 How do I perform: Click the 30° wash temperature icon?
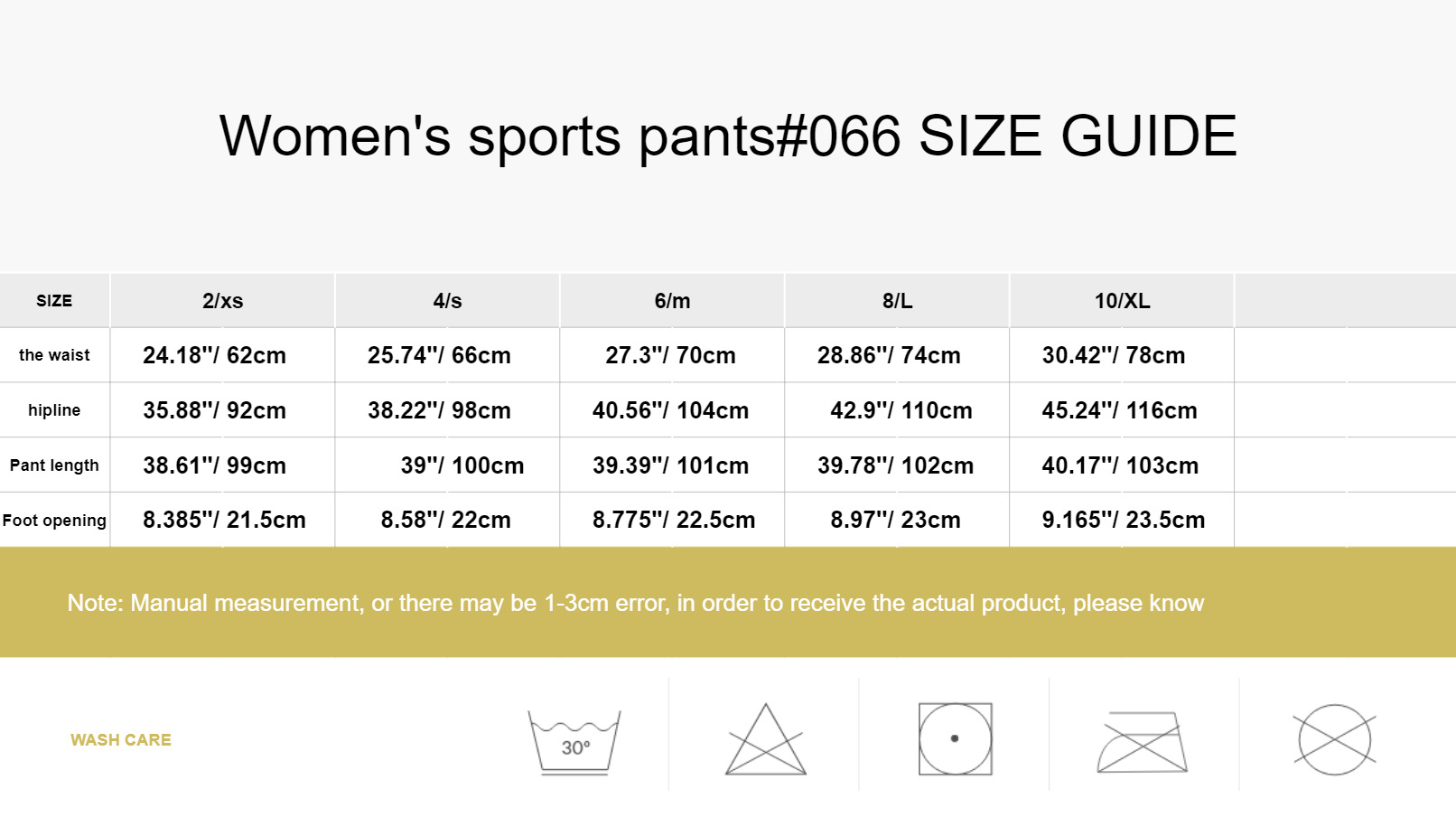pyautogui.click(x=574, y=741)
